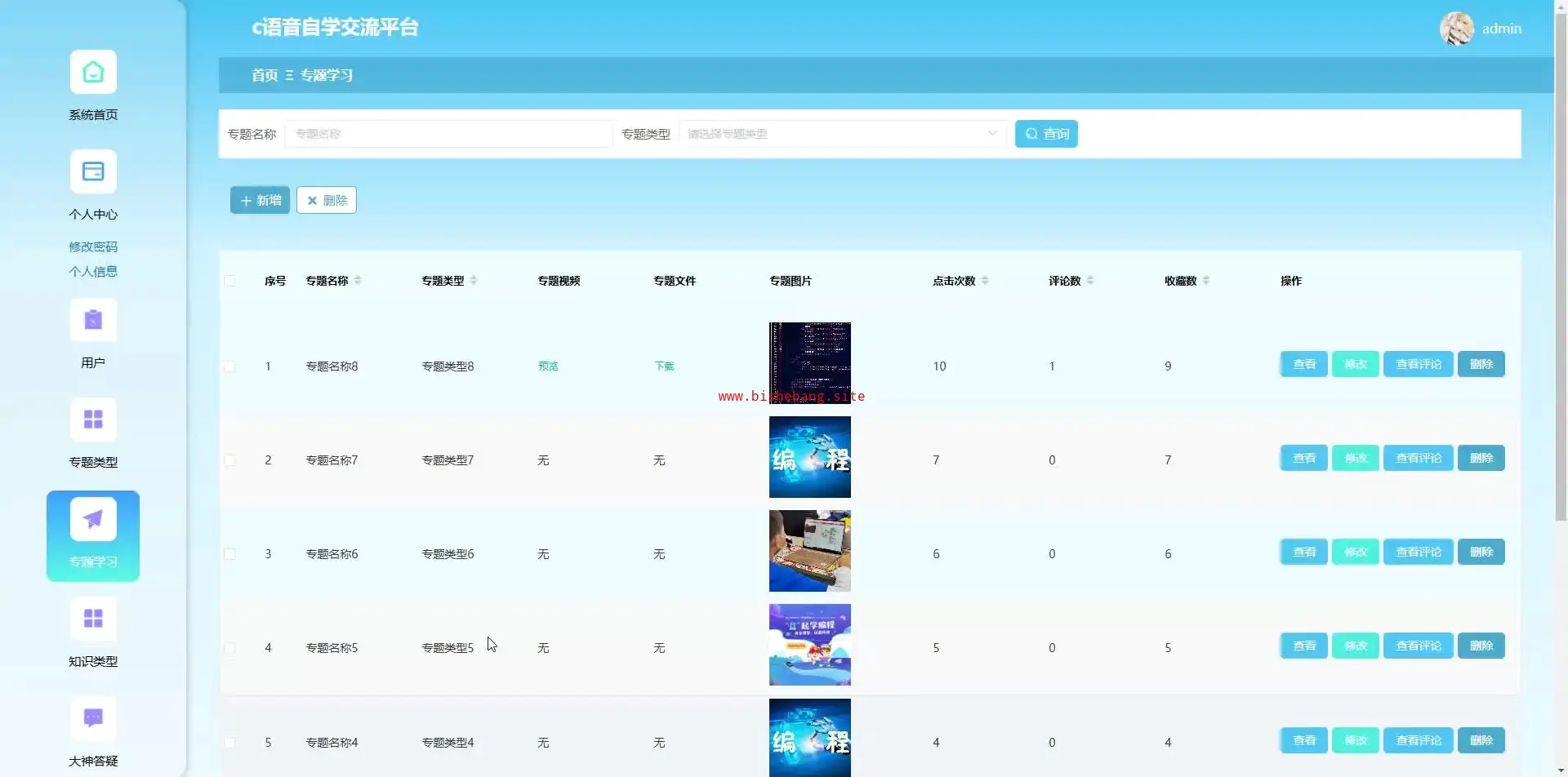Select the 专题类型 grid icon
This screenshot has width=1568, height=777.
pyautogui.click(x=93, y=420)
